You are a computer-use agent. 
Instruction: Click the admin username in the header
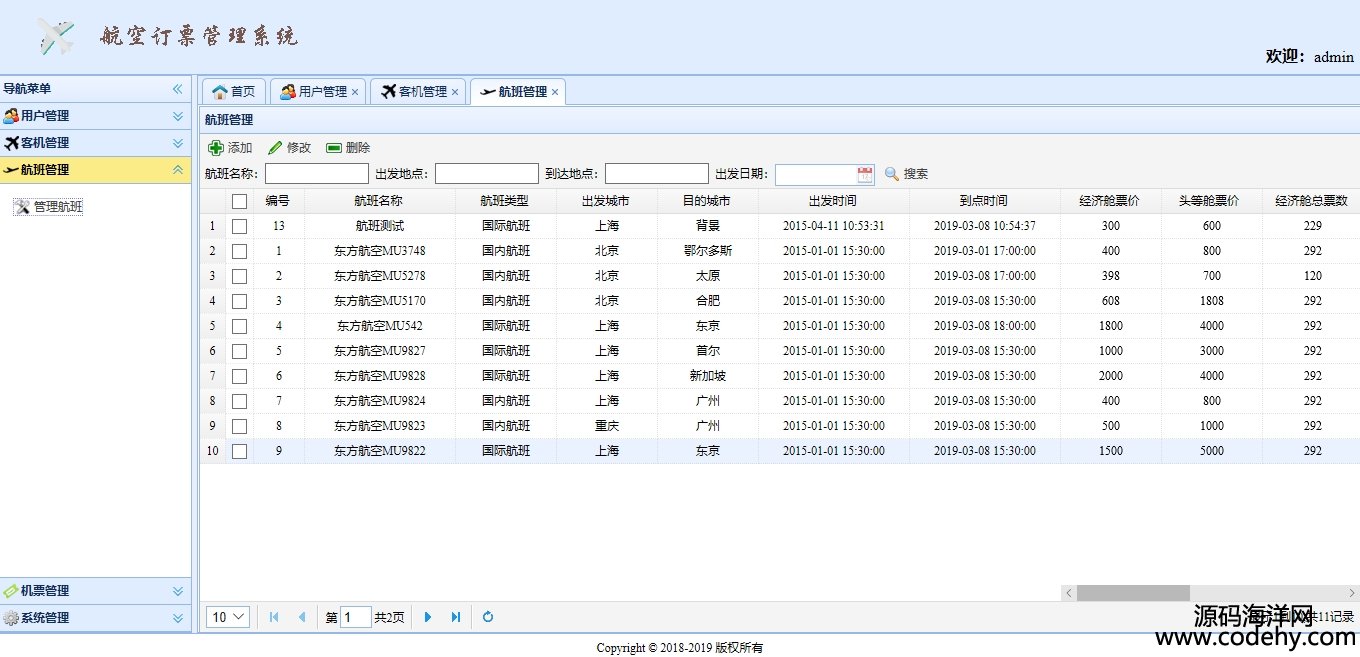click(x=1334, y=57)
